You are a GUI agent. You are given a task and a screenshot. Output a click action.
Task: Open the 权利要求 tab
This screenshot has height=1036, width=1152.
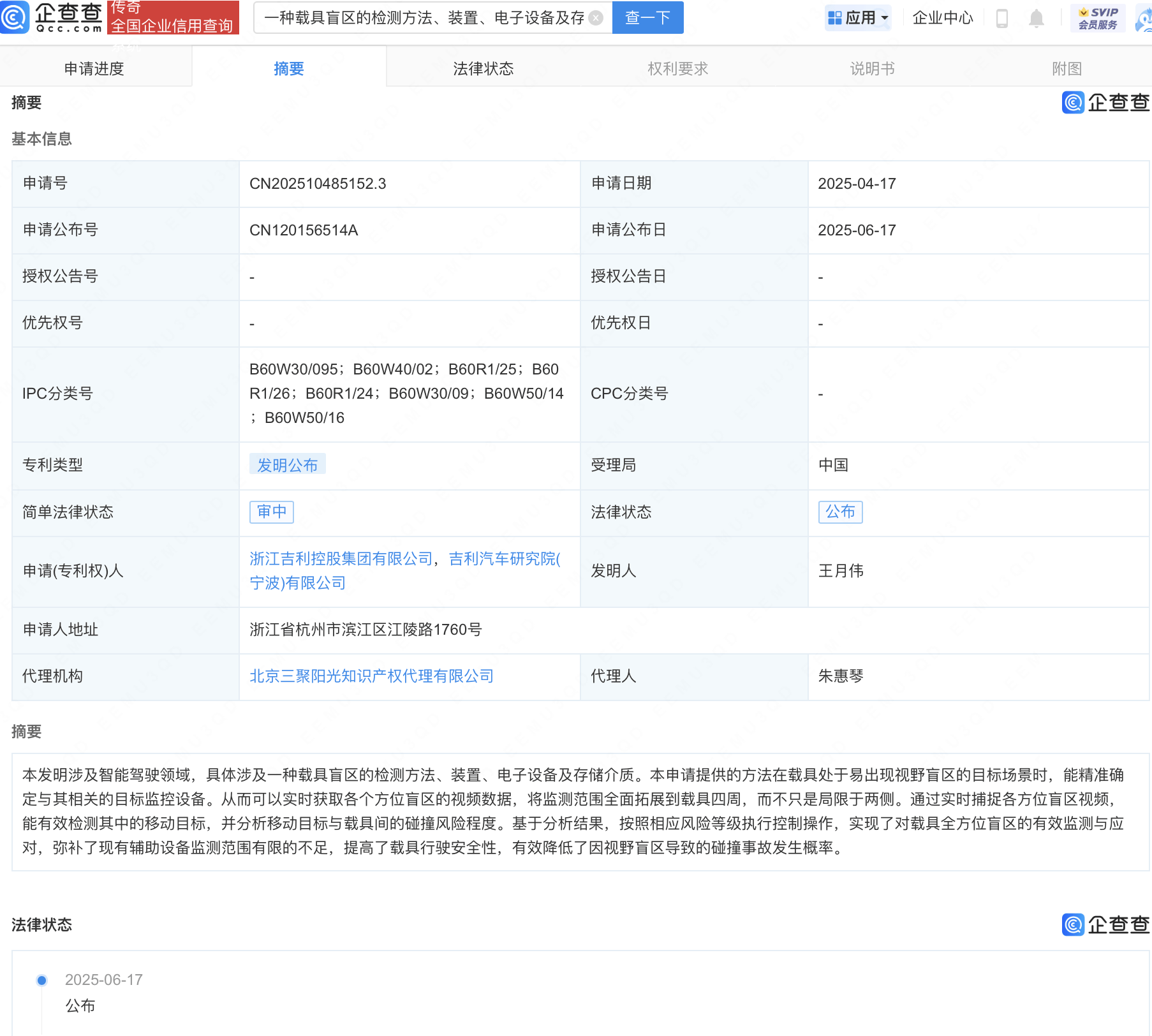coord(678,68)
